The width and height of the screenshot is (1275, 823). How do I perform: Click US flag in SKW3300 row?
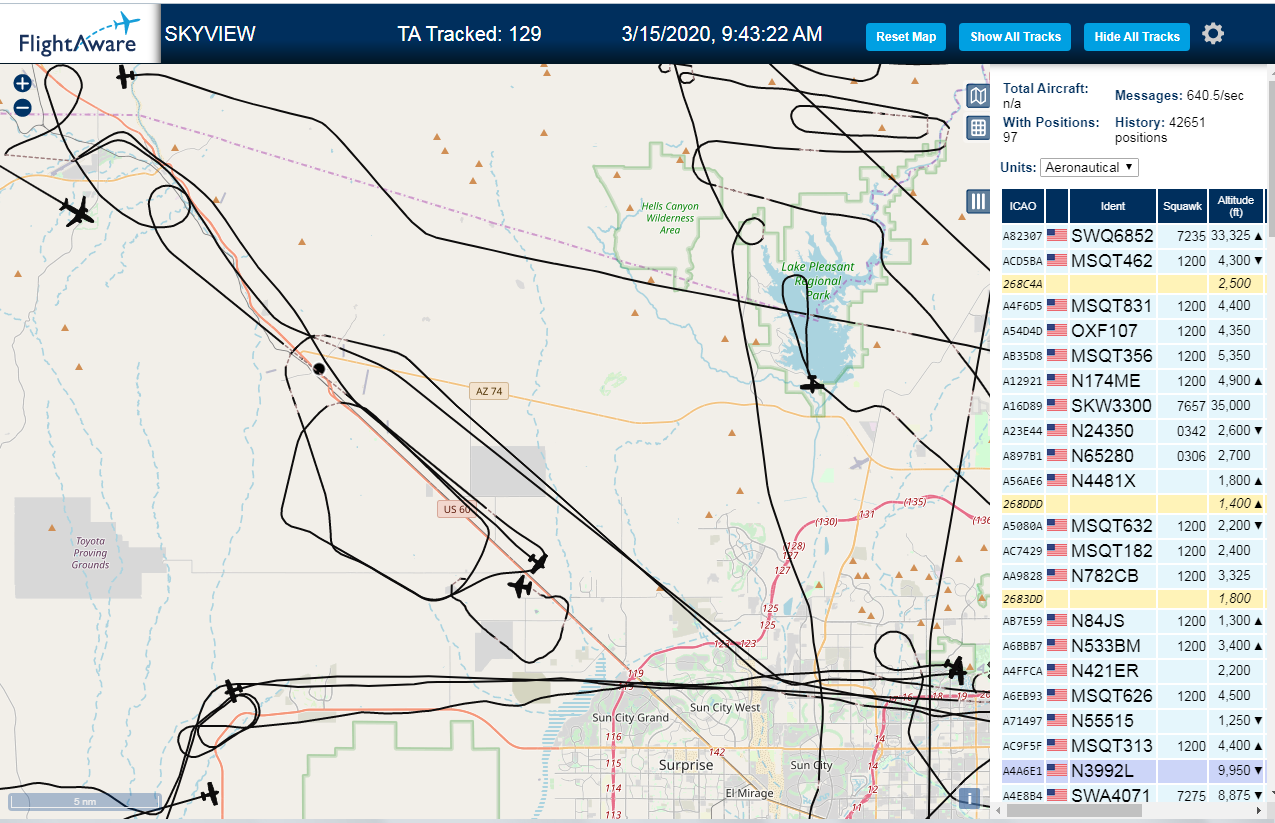1057,405
